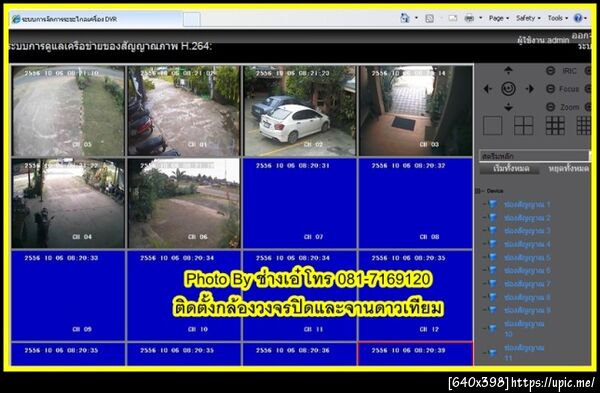This screenshot has height=393, width=600.
Task: Open a new browser tab
Action: click(192, 20)
